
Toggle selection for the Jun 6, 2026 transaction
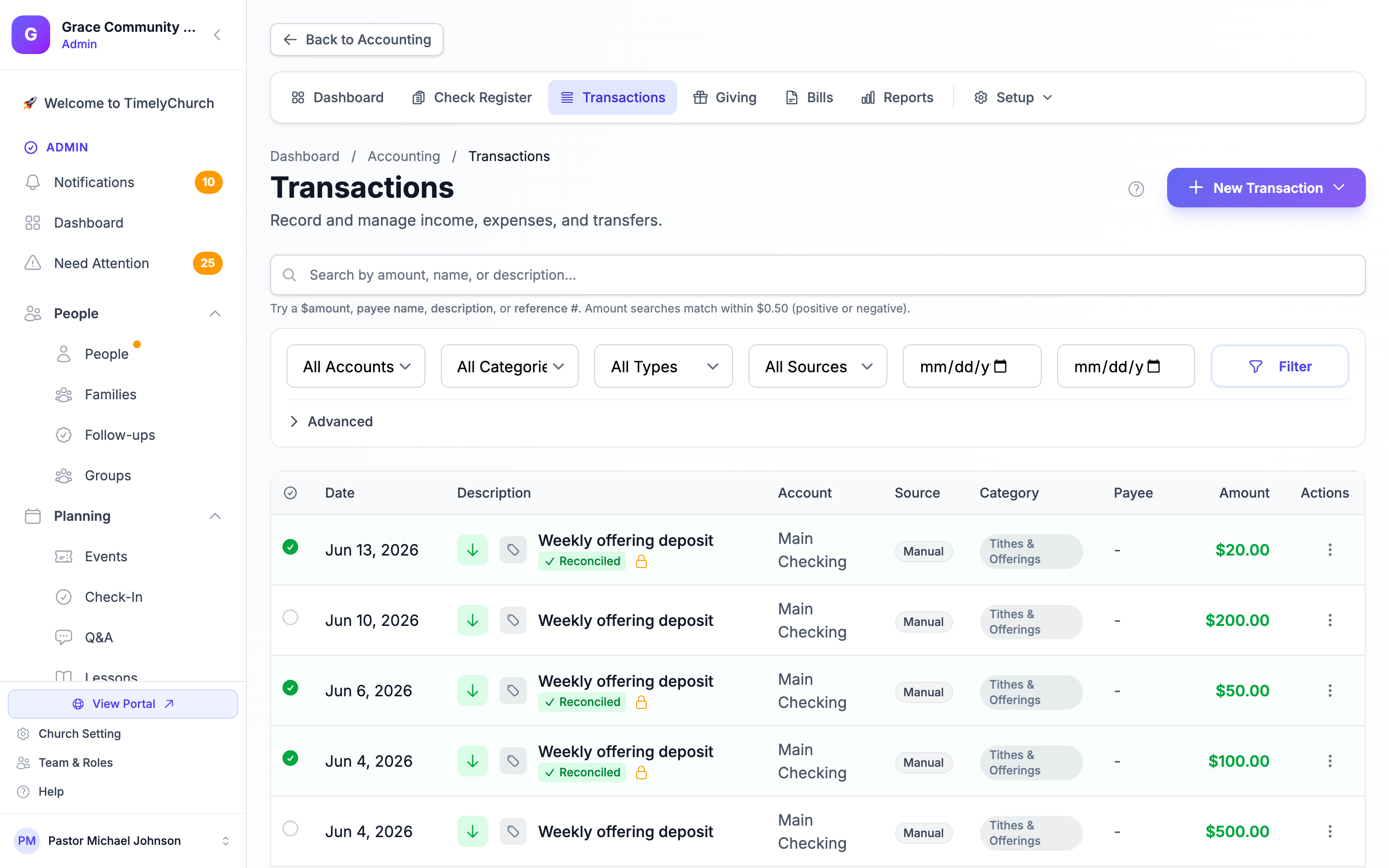click(290, 688)
